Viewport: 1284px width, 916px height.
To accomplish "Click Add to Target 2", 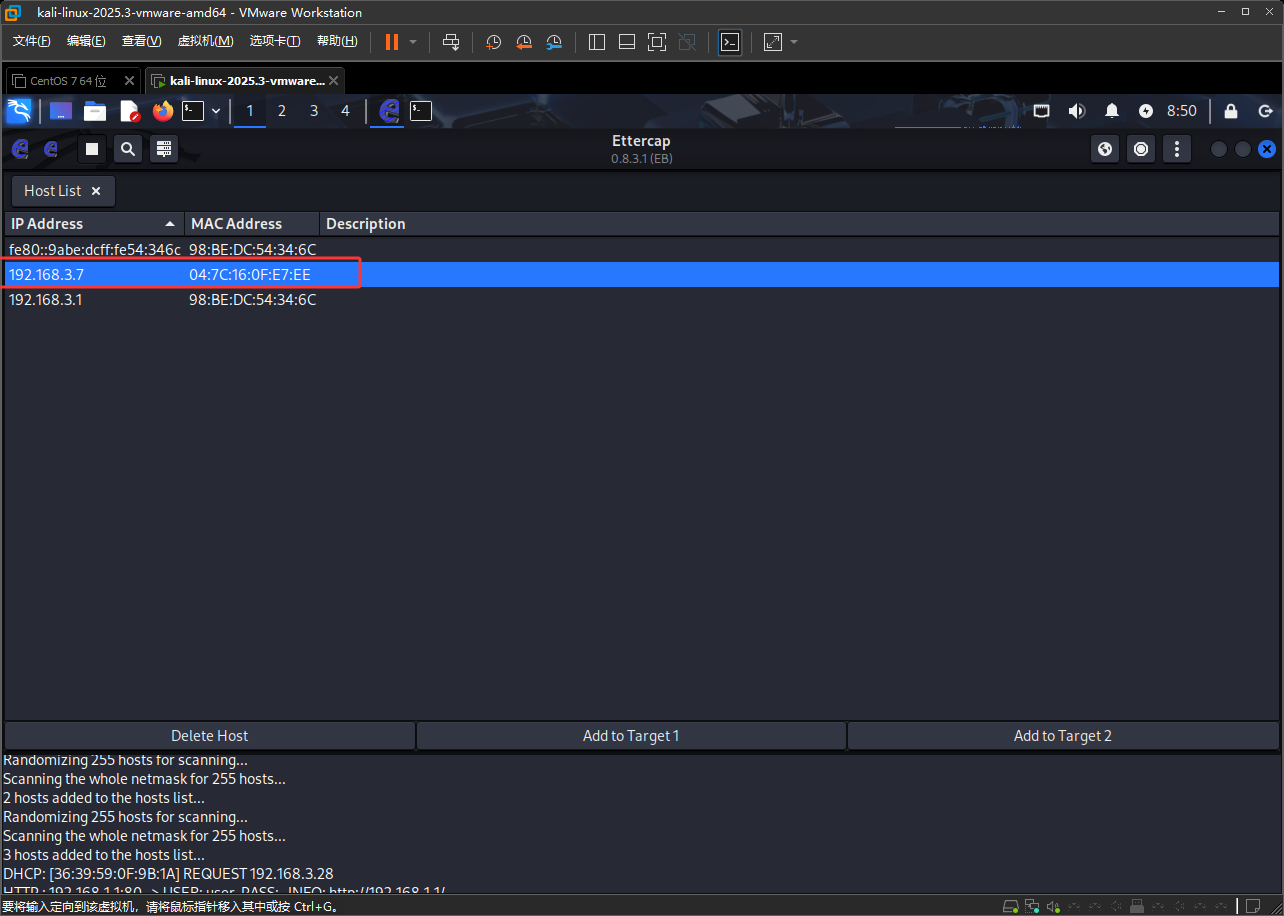I will (x=1063, y=736).
